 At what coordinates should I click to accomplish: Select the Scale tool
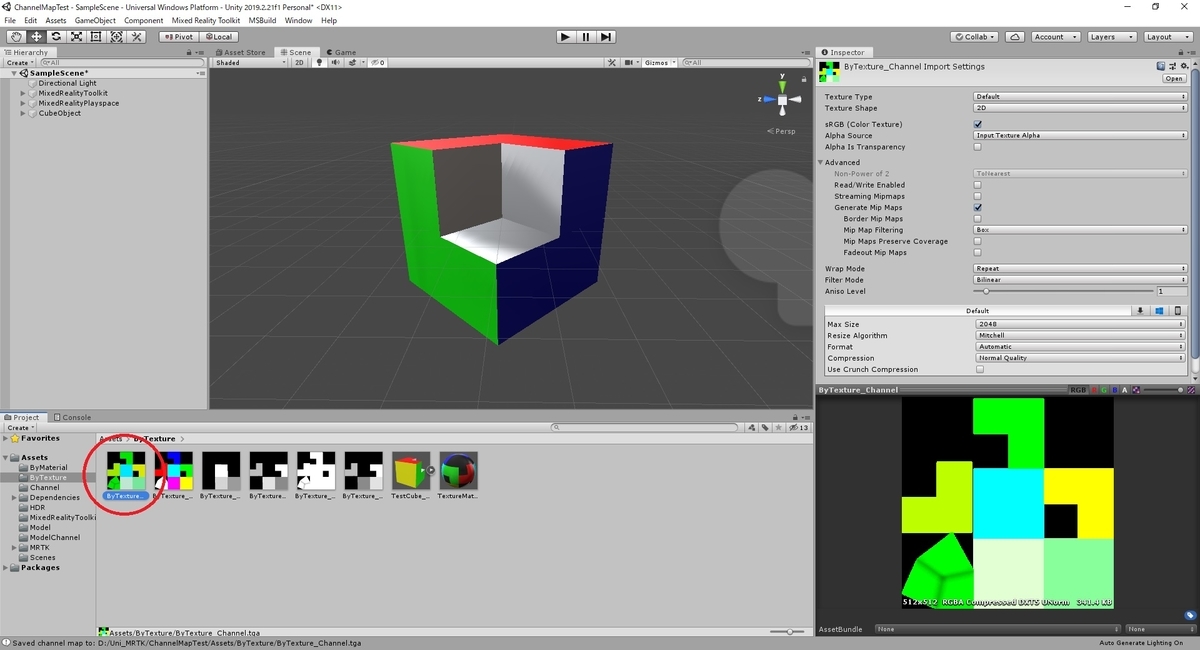click(76, 37)
